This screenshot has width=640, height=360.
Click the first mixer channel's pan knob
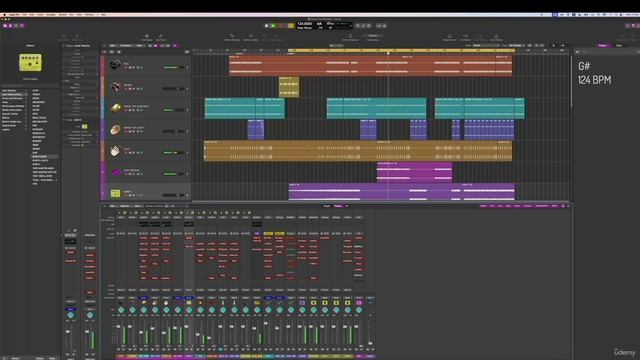[x=121, y=310]
